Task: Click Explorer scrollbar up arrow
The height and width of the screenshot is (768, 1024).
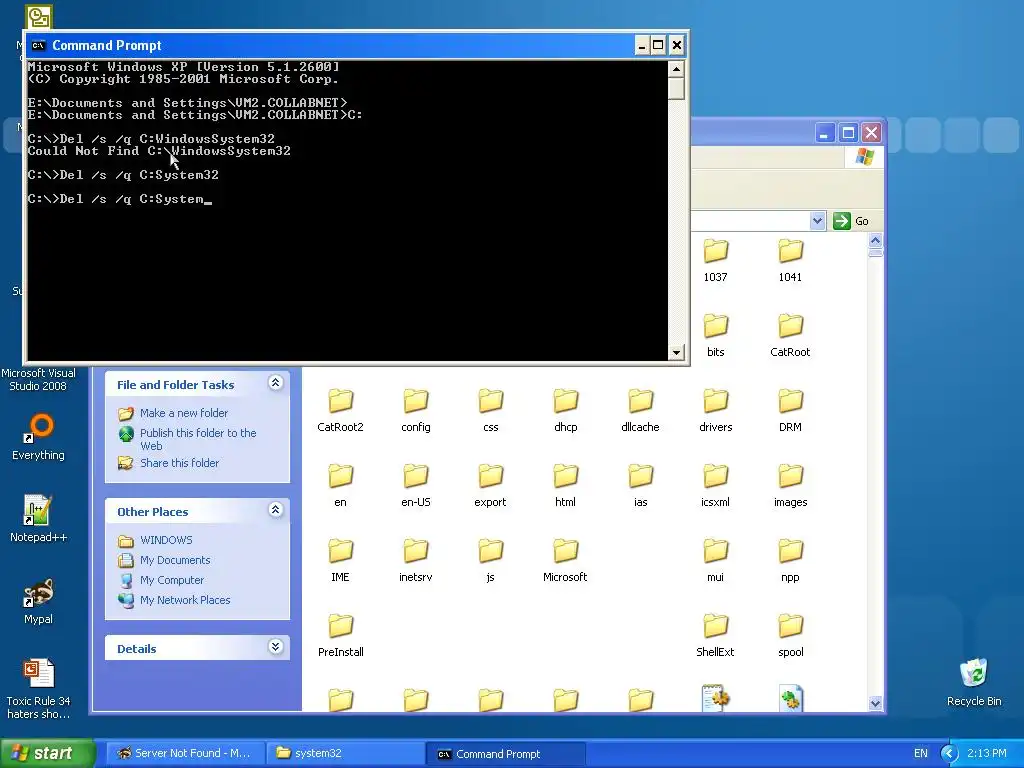Action: (875, 240)
